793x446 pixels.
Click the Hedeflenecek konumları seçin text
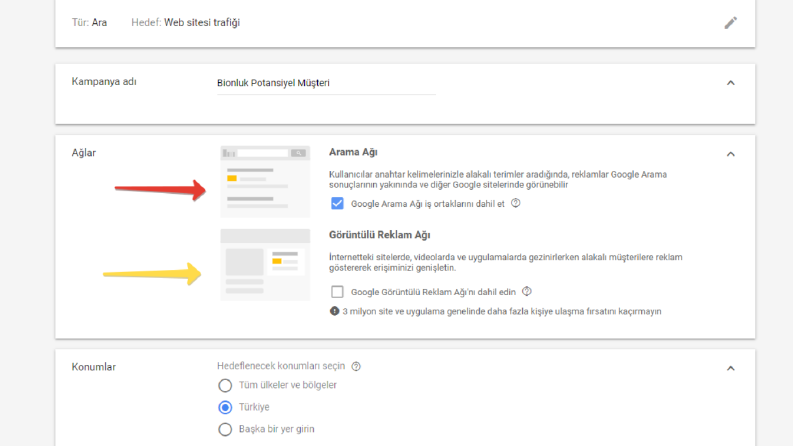tap(281, 366)
